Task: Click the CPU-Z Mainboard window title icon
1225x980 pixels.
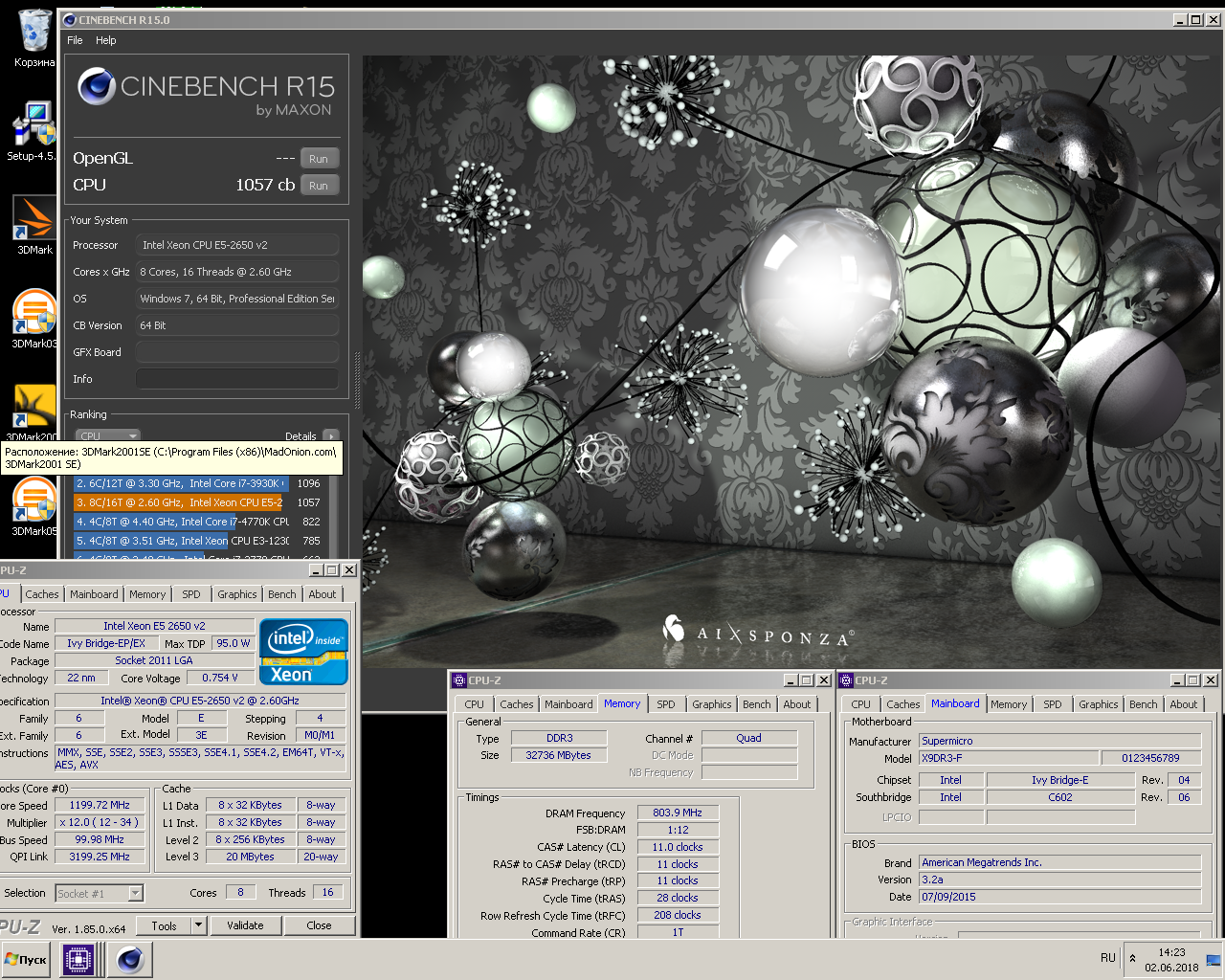Action: pyautogui.click(x=846, y=680)
